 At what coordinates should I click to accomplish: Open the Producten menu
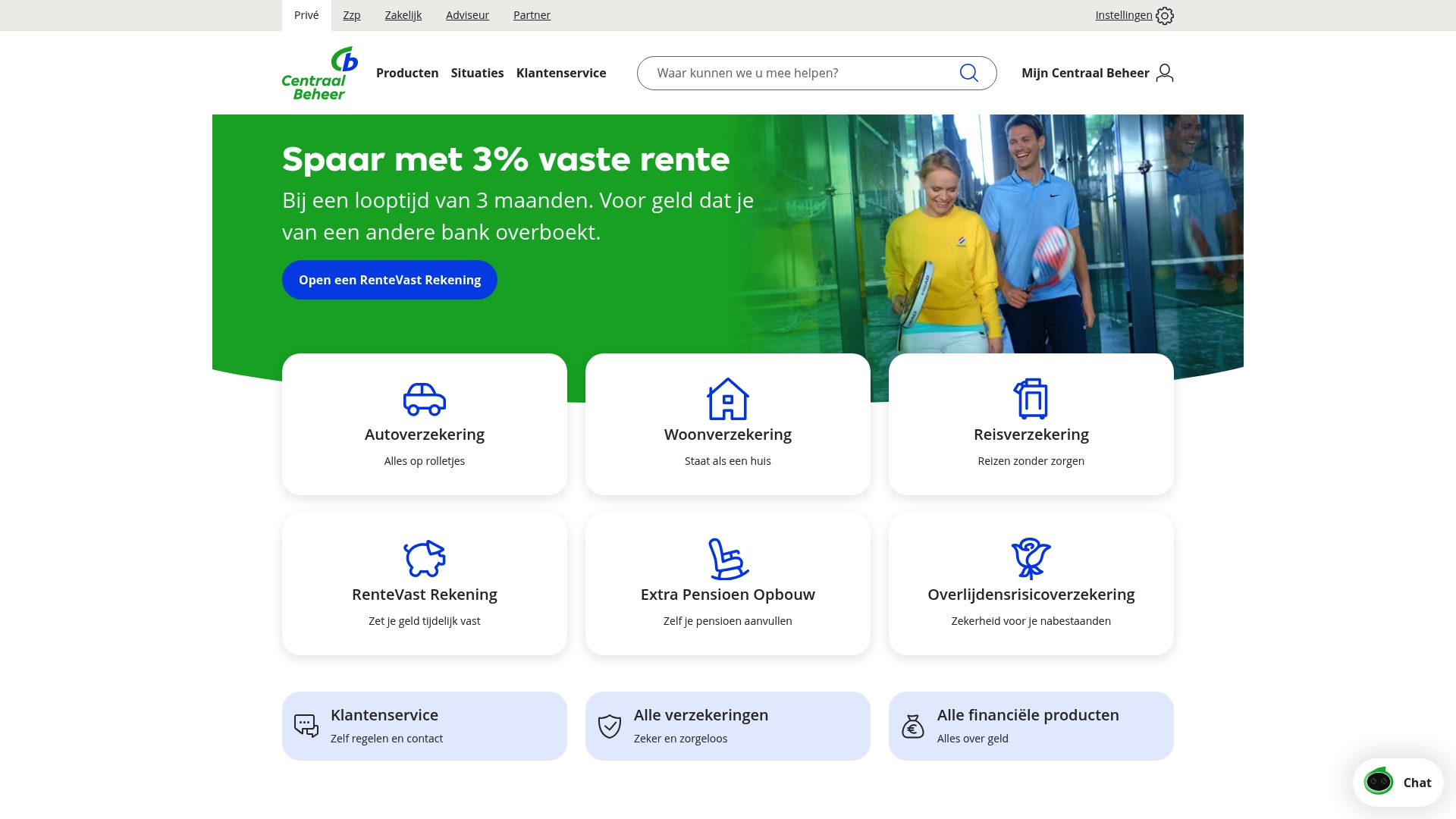tap(407, 73)
